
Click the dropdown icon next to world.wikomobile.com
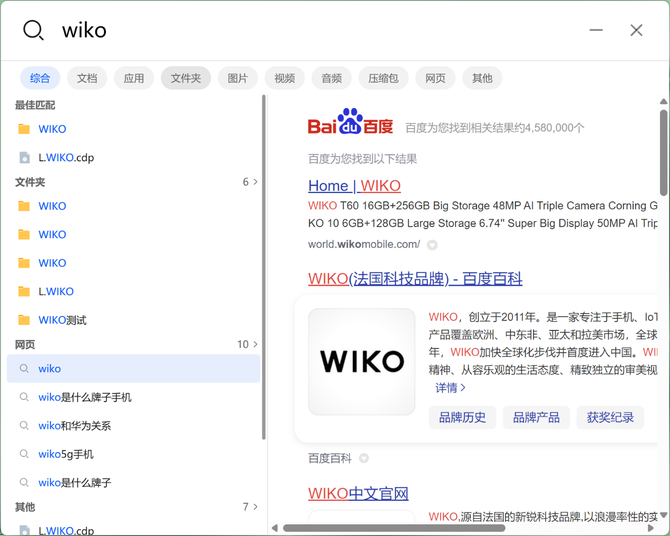coord(432,245)
